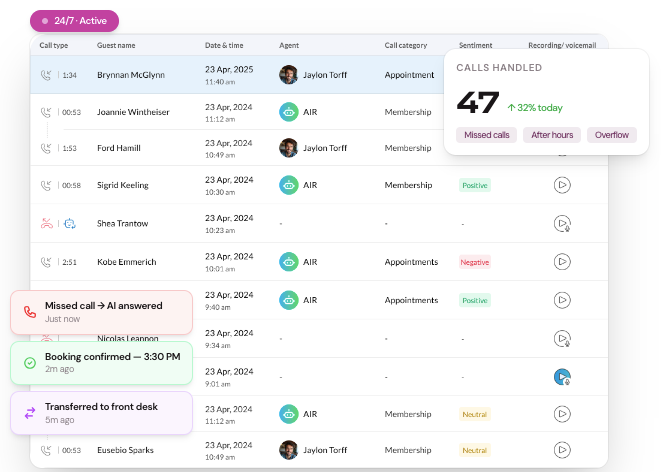The height and width of the screenshot is (472, 661).
Task: Click the incoming call icon for Eusebio Sparks
Action: pos(46,450)
